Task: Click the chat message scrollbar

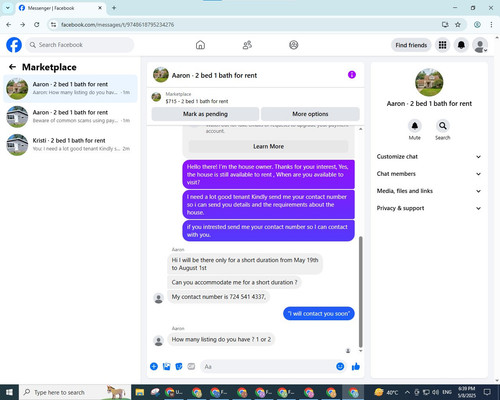Action: pyautogui.click(x=360, y=292)
